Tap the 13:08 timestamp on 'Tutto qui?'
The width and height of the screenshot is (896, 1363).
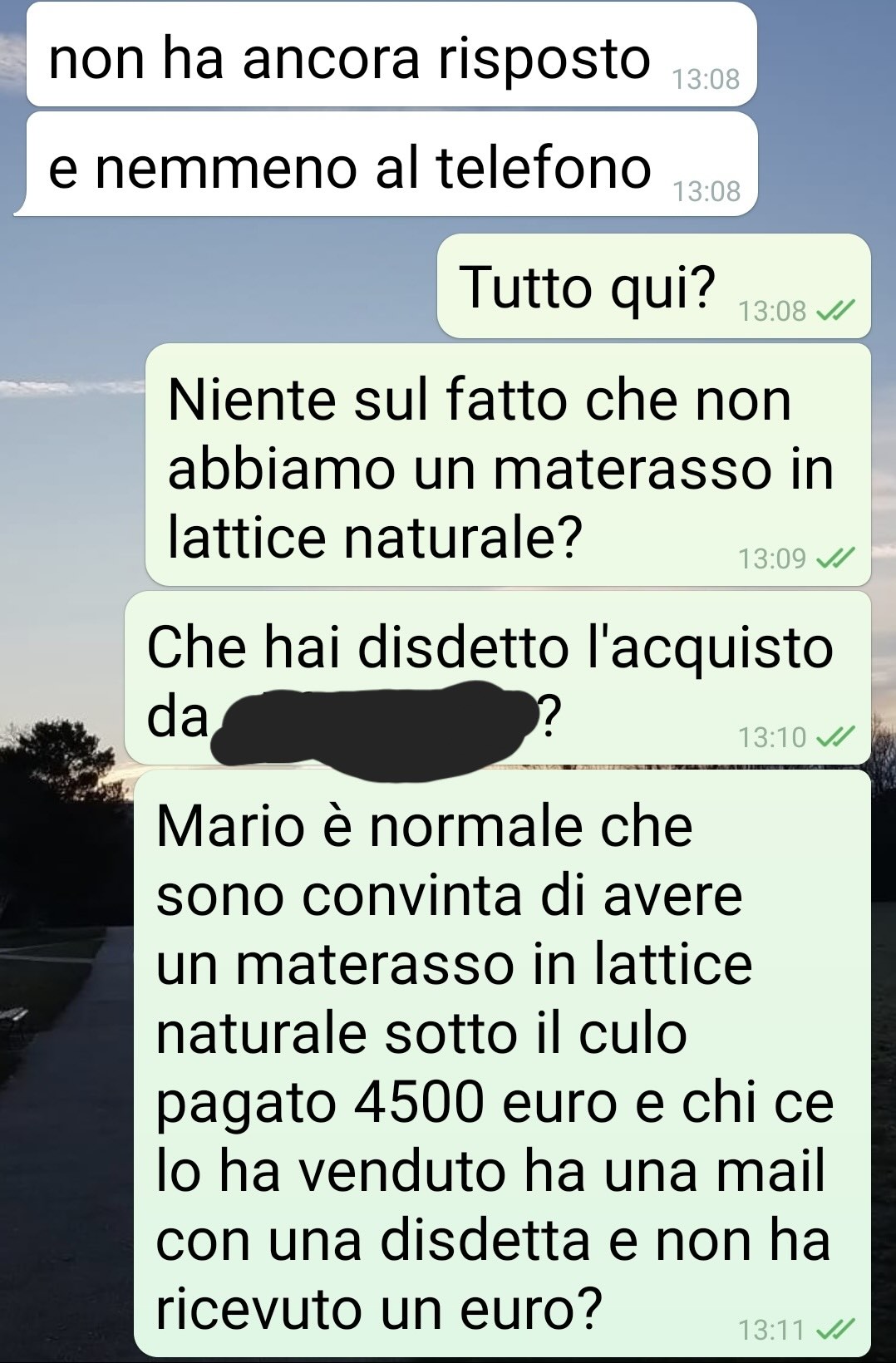coord(772,311)
